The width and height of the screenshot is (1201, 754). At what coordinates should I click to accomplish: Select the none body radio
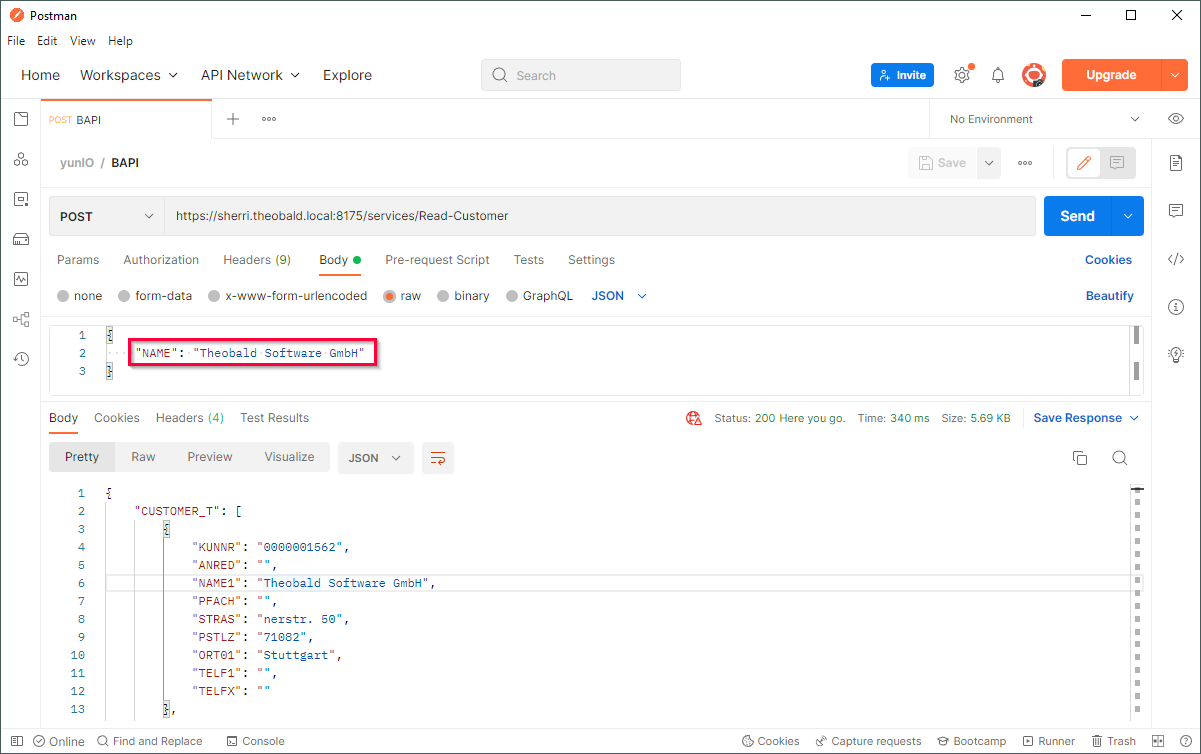coord(63,296)
